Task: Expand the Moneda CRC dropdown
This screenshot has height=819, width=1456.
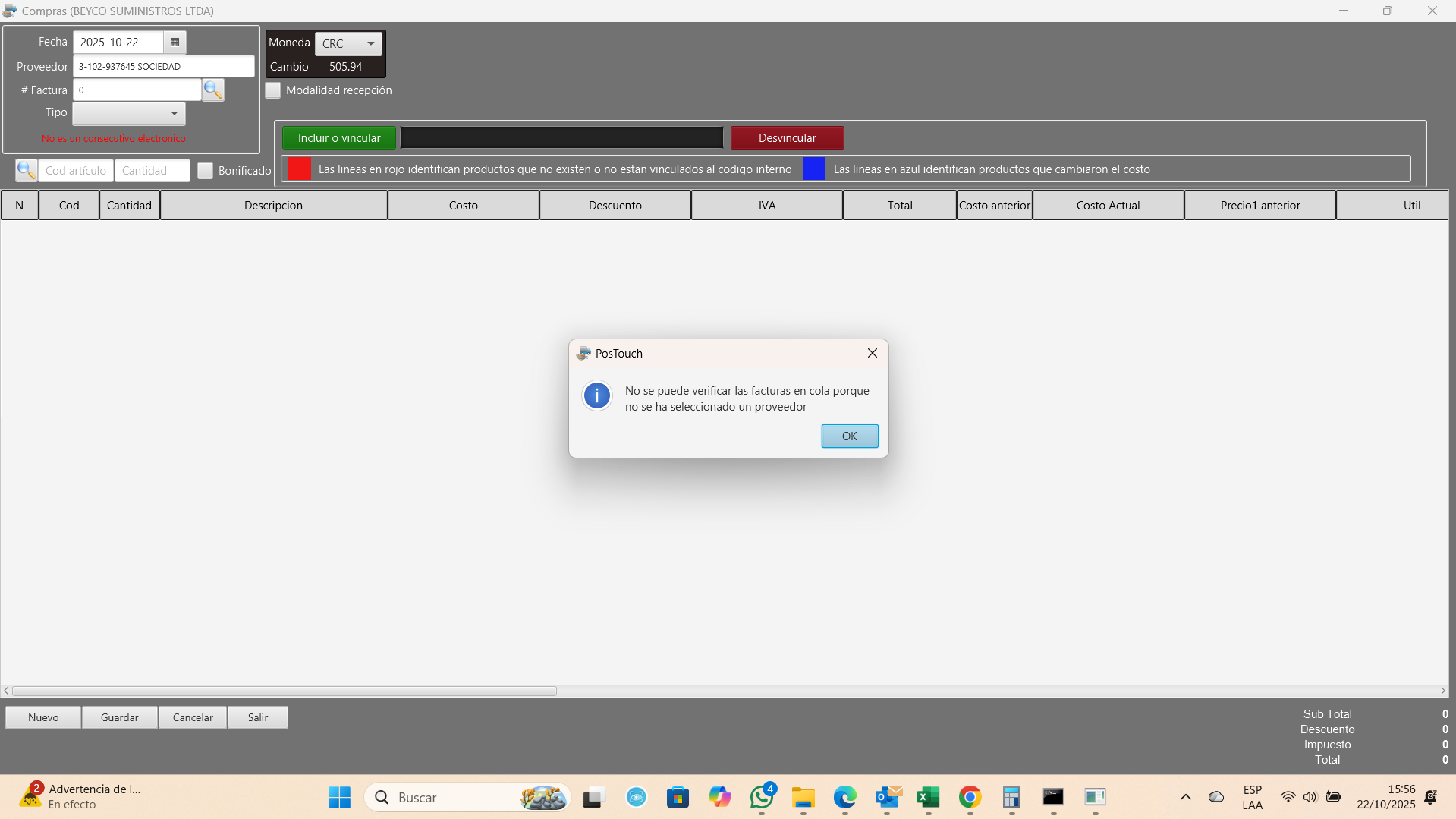Action: click(349, 44)
